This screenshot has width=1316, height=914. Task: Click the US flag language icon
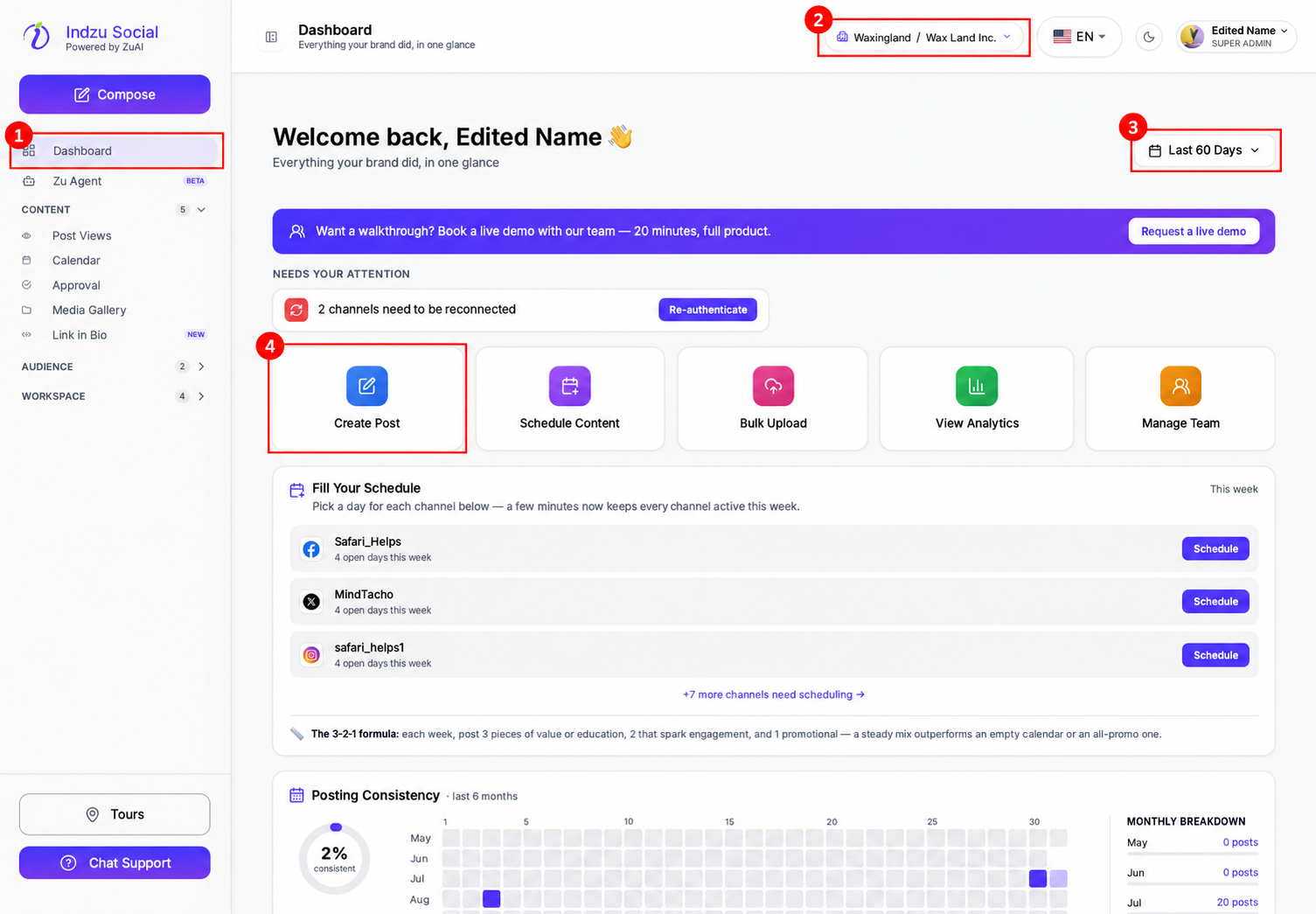[1062, 37]
